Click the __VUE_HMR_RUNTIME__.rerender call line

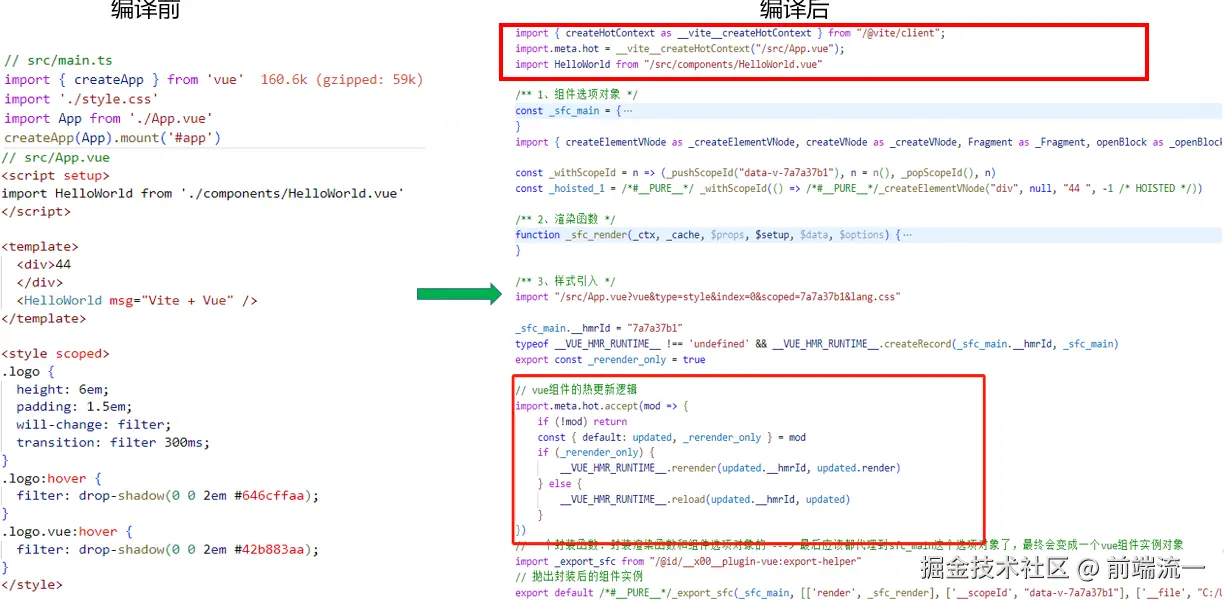730,468
